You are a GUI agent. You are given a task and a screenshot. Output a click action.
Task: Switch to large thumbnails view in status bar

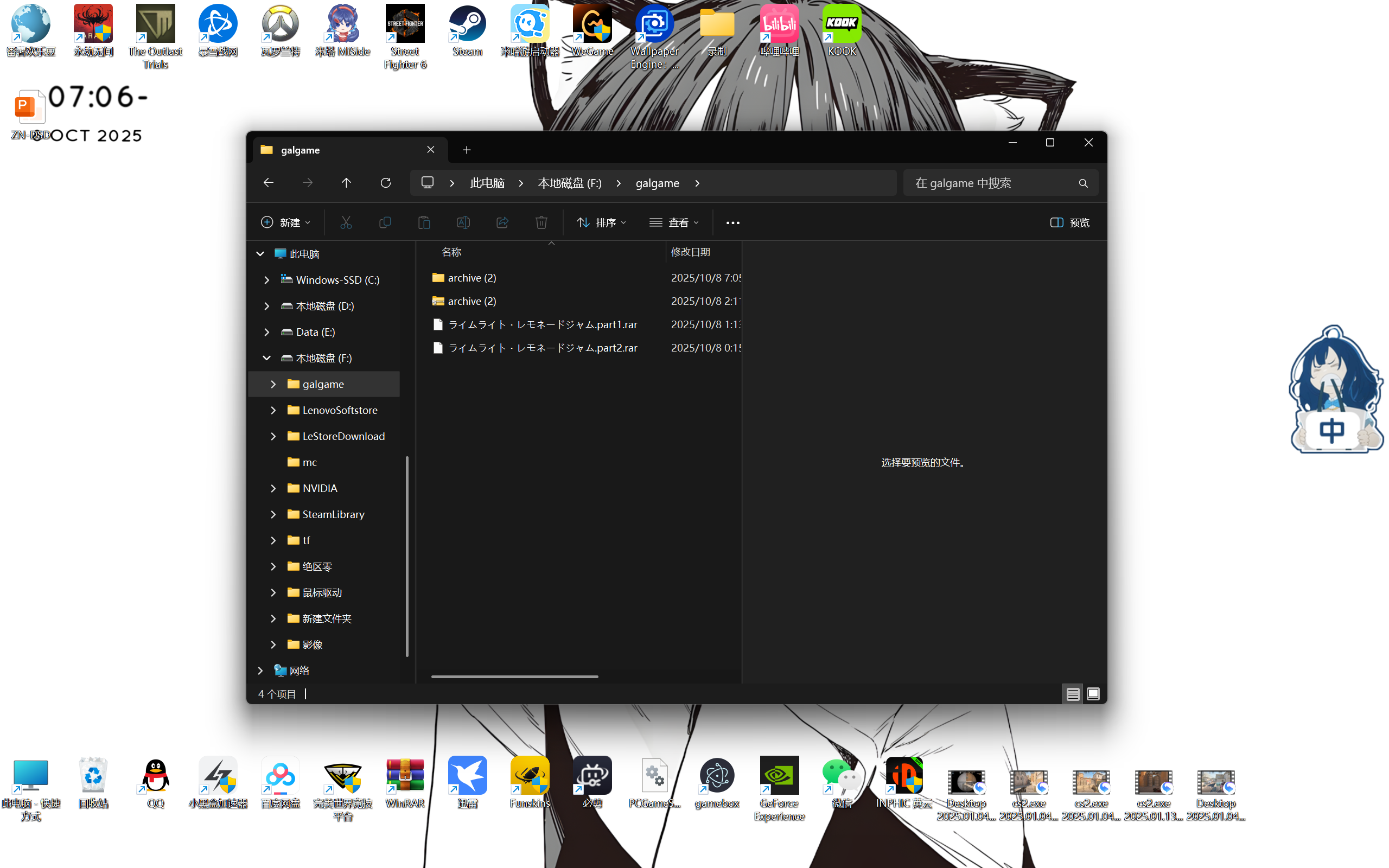1093,694
